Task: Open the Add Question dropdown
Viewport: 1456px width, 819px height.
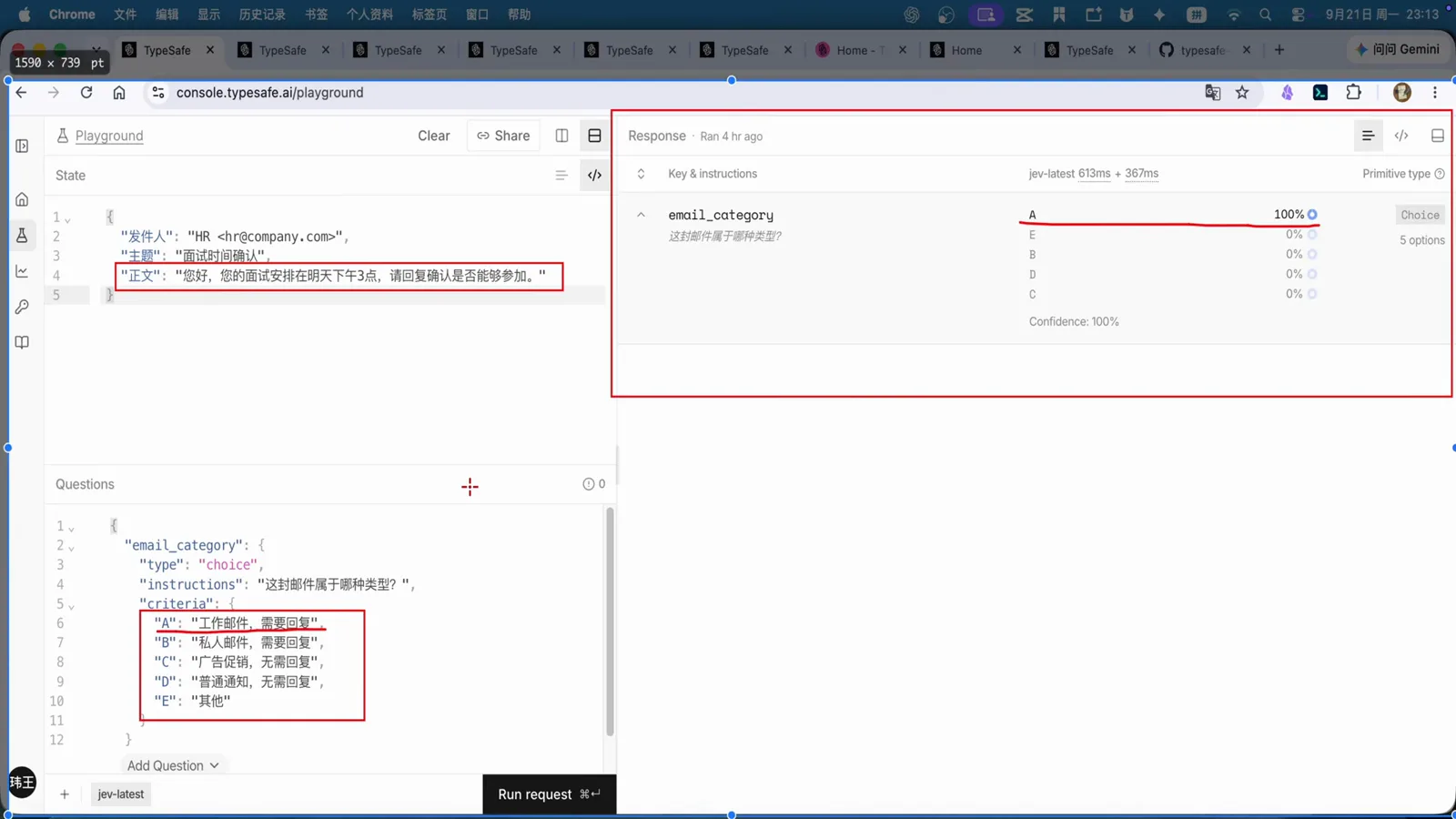Action: [173, 765]
